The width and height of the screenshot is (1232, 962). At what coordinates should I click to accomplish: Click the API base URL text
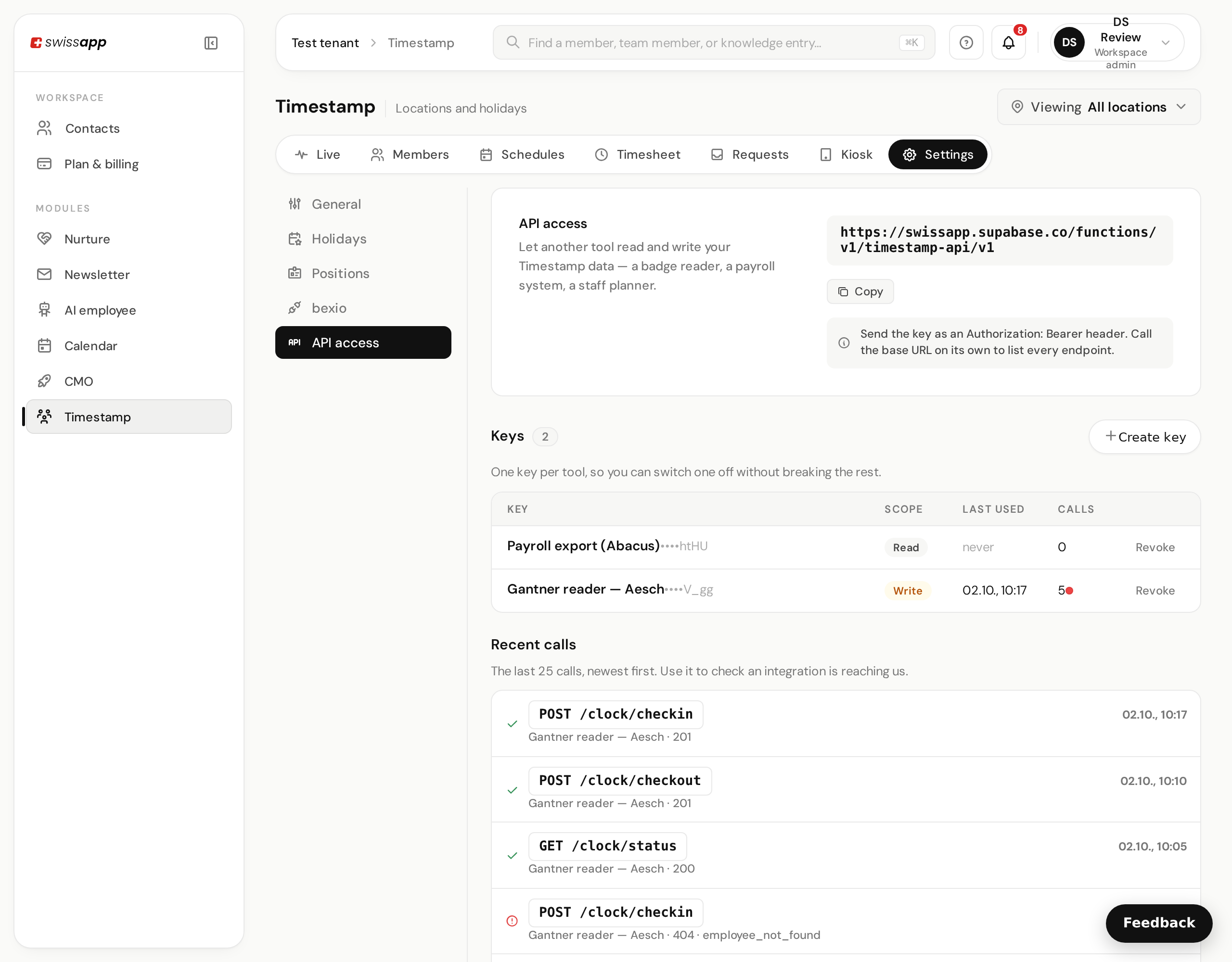pyautogui.click(x=999, y=240)
